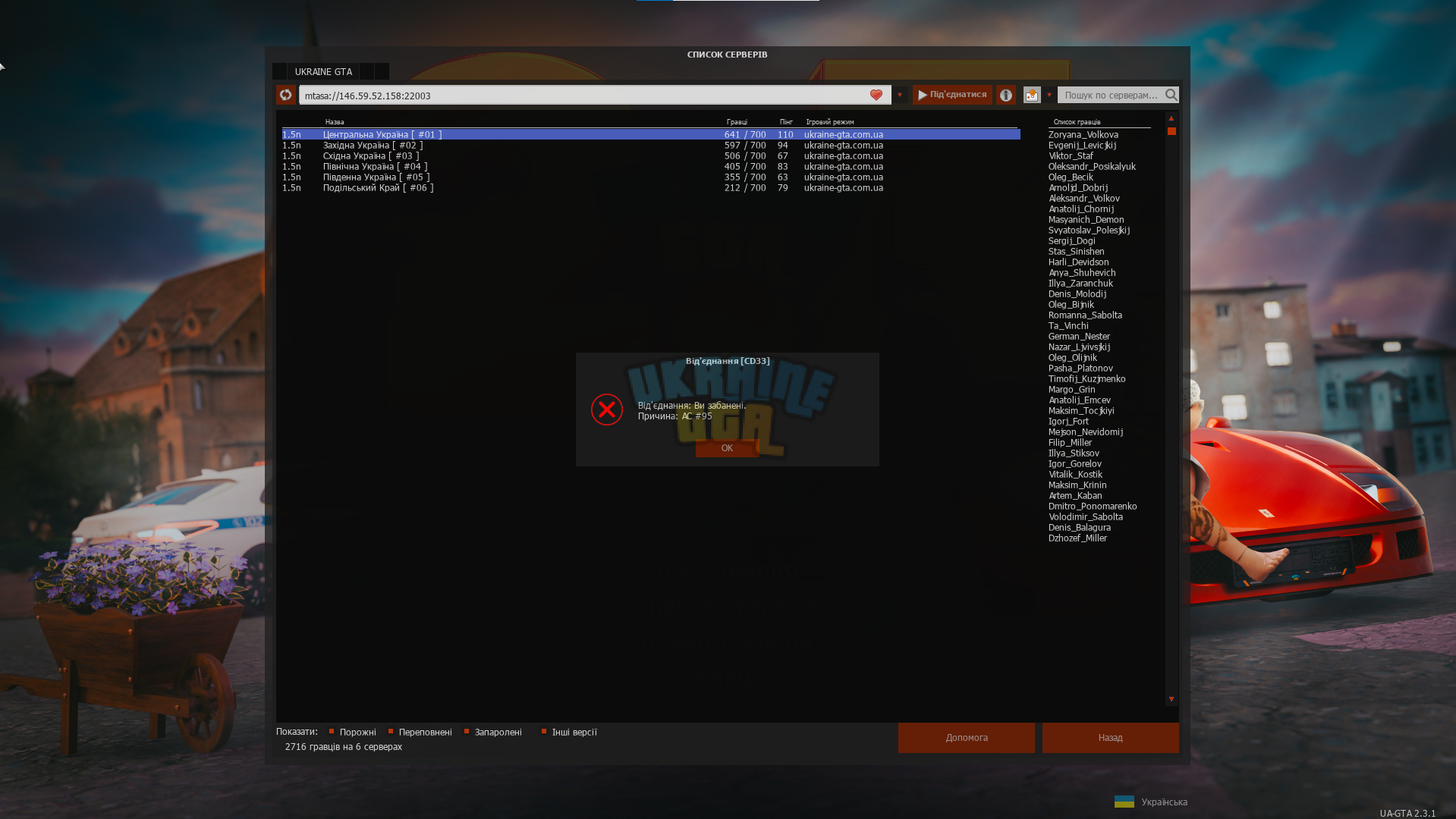Click player Dzhozef_Miller in the player list
The width and height of the screenshot is (1456, 819).
point(1078,538)
